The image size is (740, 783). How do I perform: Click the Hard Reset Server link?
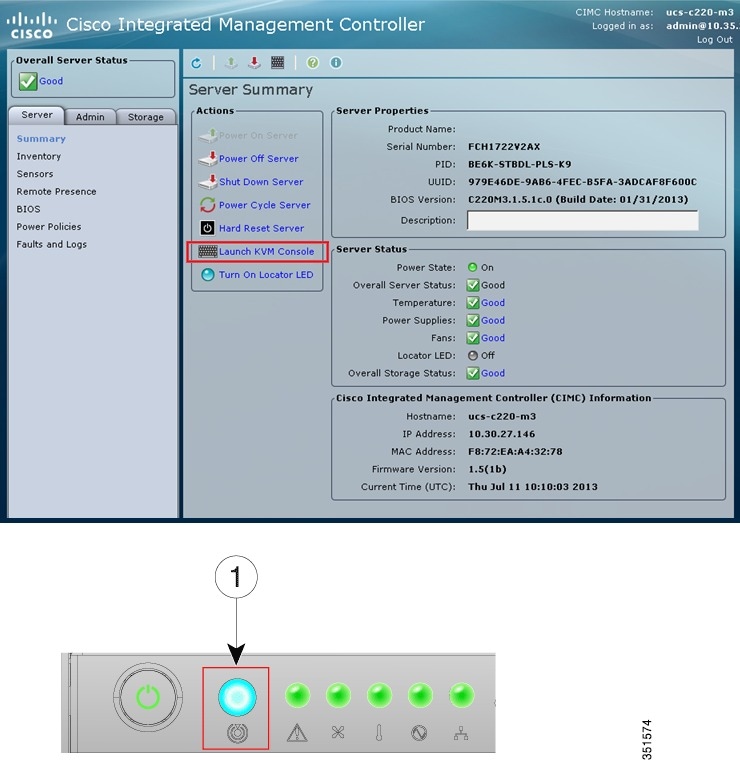261,228
